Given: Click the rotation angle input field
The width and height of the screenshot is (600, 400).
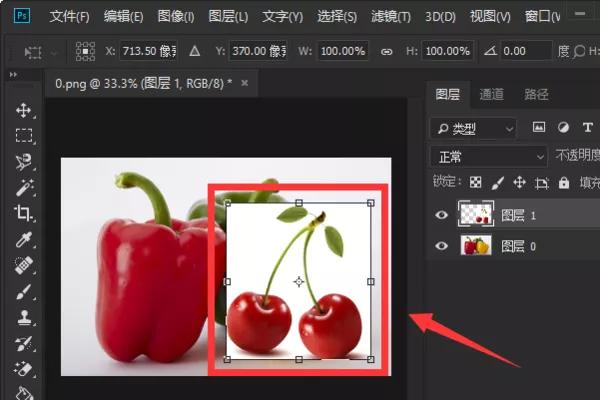Looking at the screenshot, I should pos(526,51).
